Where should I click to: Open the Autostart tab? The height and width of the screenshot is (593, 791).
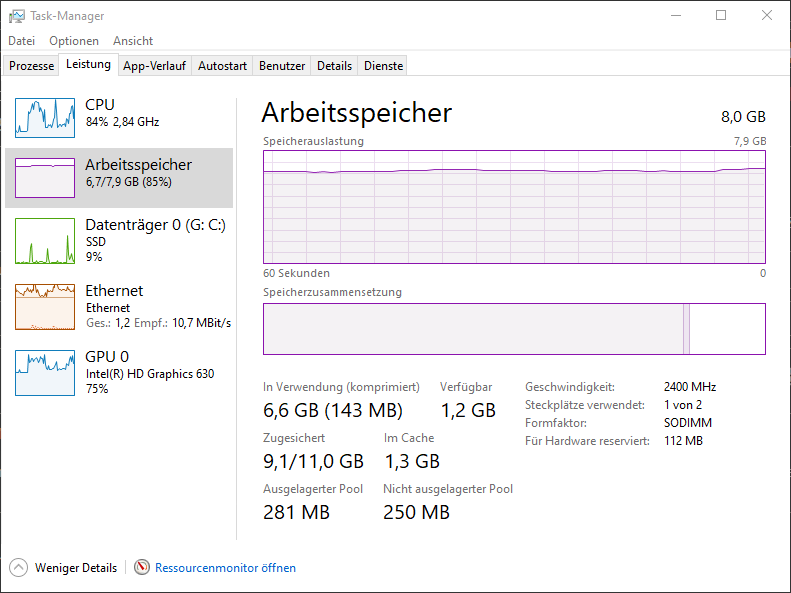click(x=222, y=66)
